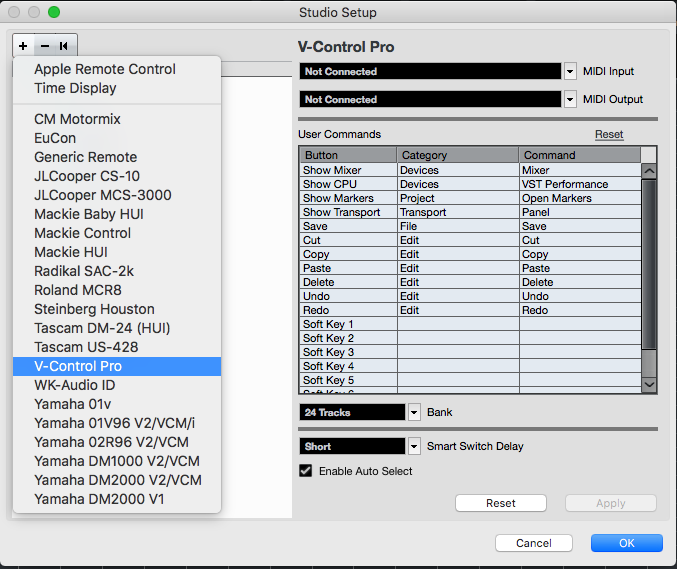This screenshot has height=569, width=677.
Task: Click the 24 Tracks bank field
Action: (x=352, y=412)
